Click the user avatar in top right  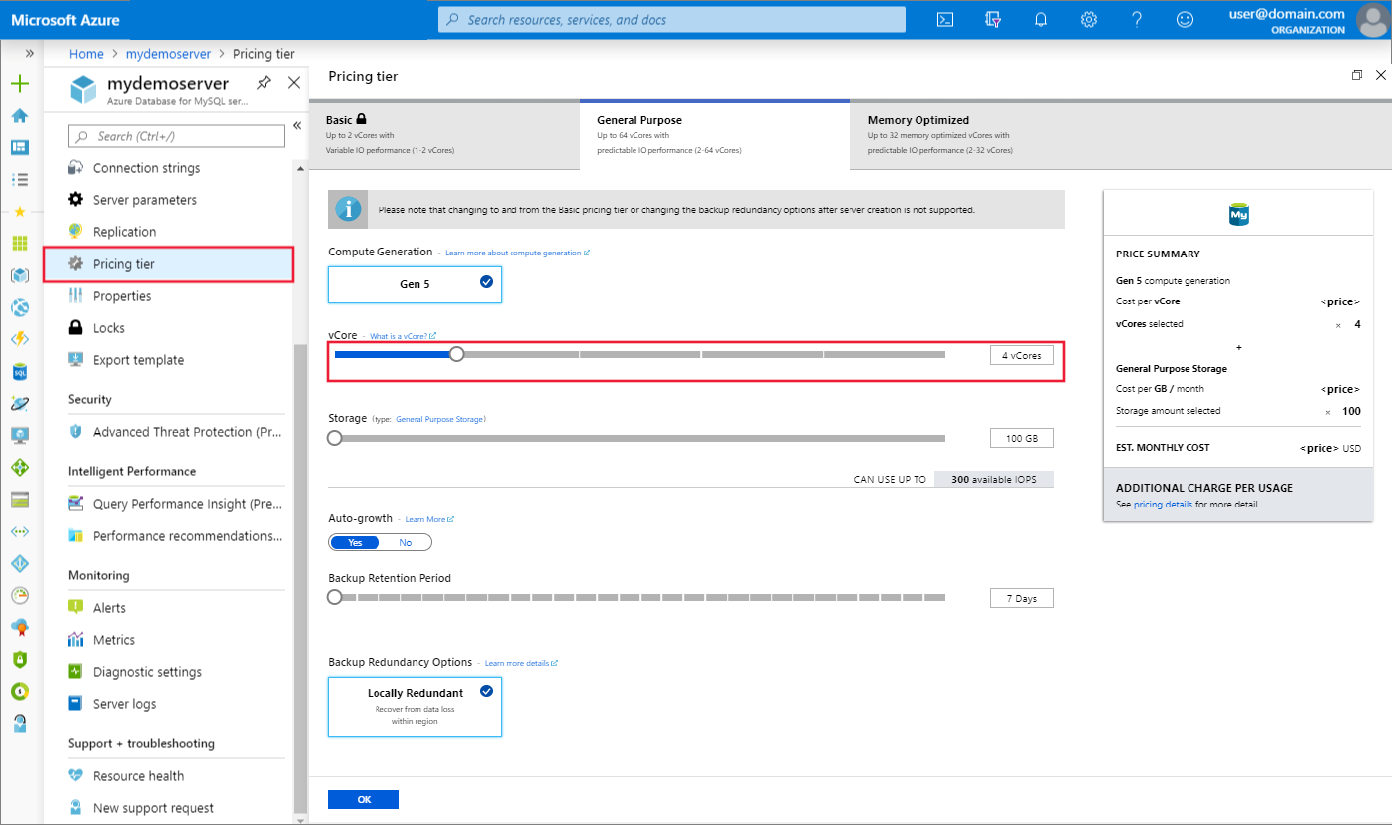(1372, 19)
